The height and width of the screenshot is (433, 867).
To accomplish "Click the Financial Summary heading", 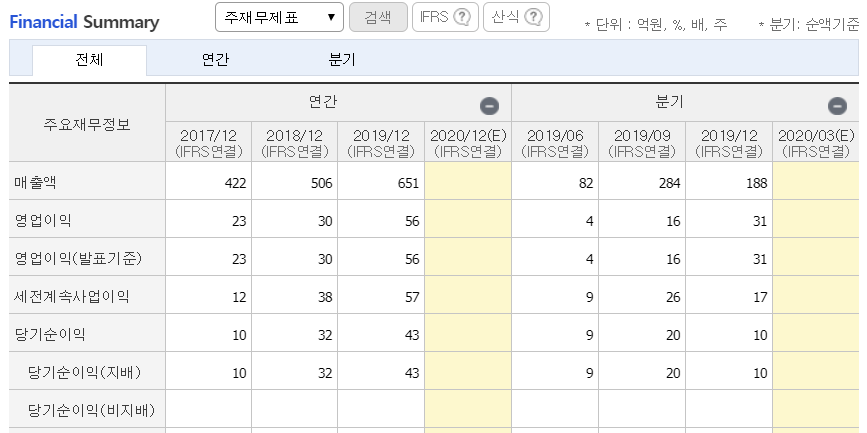I will click(85, 22).
